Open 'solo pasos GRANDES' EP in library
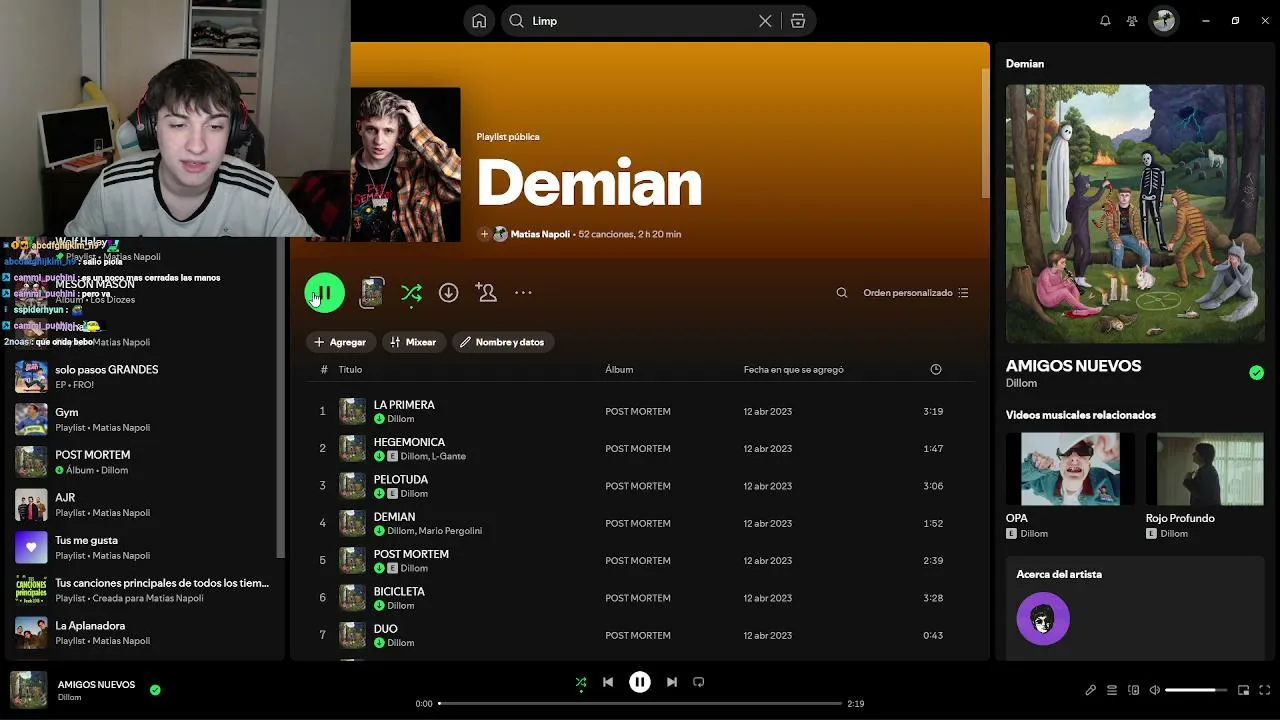Viewport: 1280px width, 720px height. [x=145, y=377]
